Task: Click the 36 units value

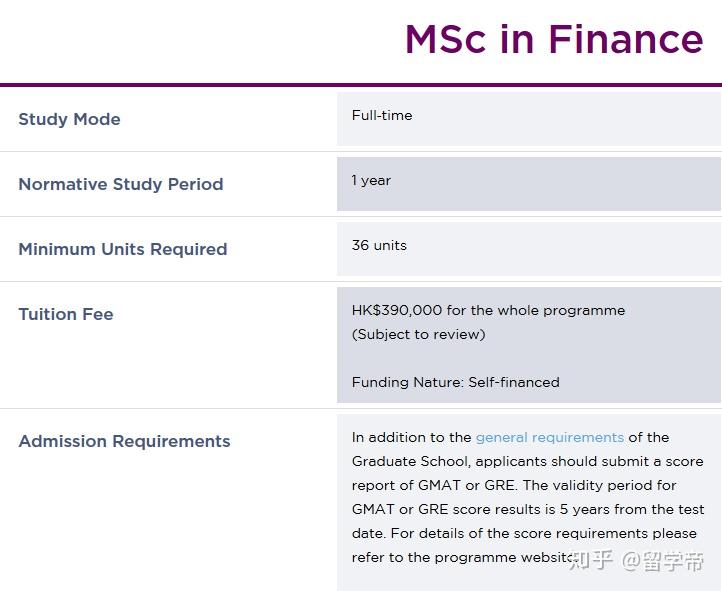Action: pyautogui.click(x=379, y=245)
